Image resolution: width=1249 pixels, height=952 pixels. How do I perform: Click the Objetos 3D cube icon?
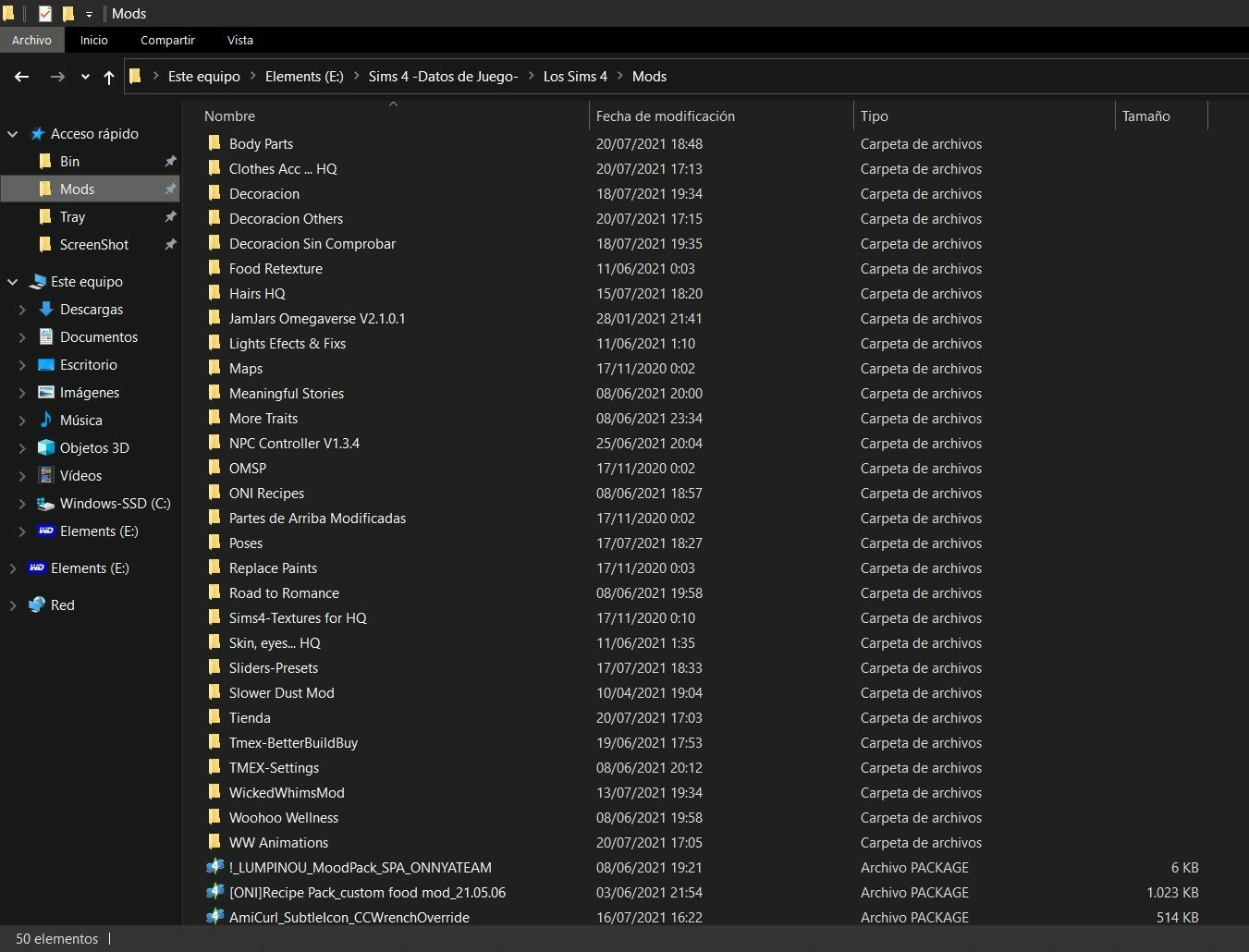click(45, 447)
